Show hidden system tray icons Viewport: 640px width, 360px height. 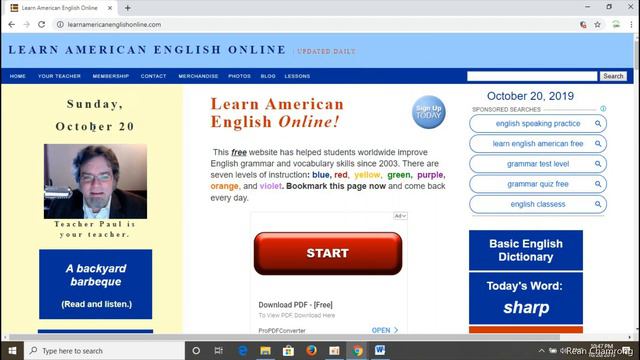click(542, 351)
